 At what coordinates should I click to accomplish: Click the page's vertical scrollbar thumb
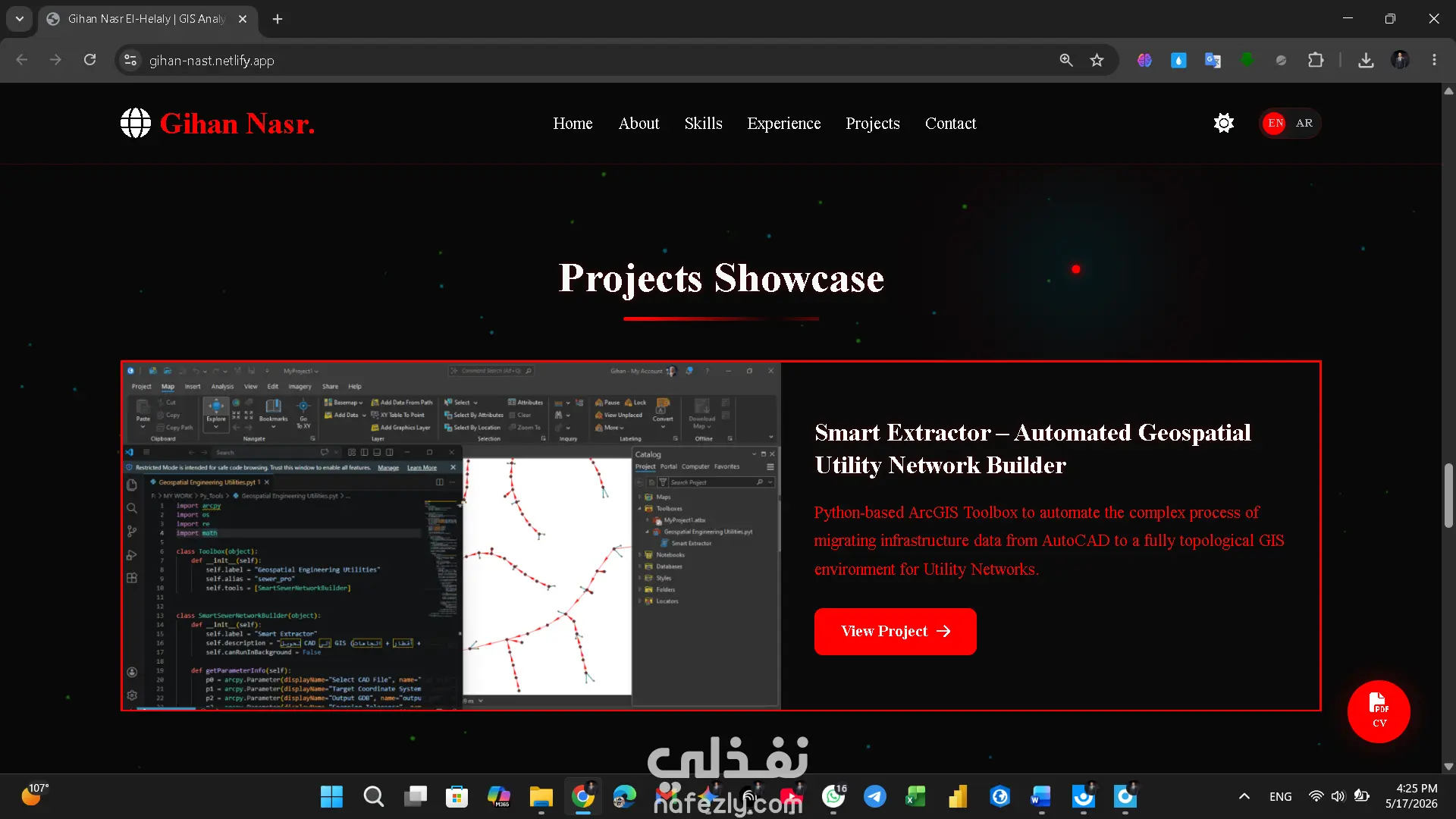pyautogui.click(x=1448, y=495)
